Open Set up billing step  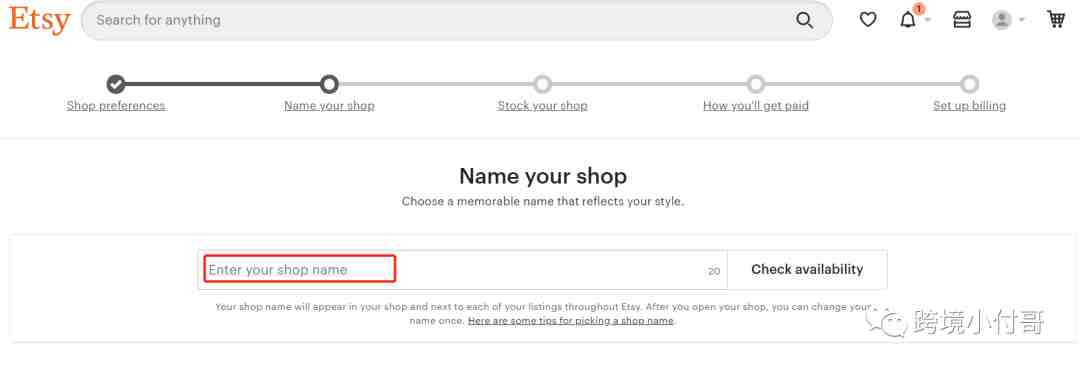(969, 106)
